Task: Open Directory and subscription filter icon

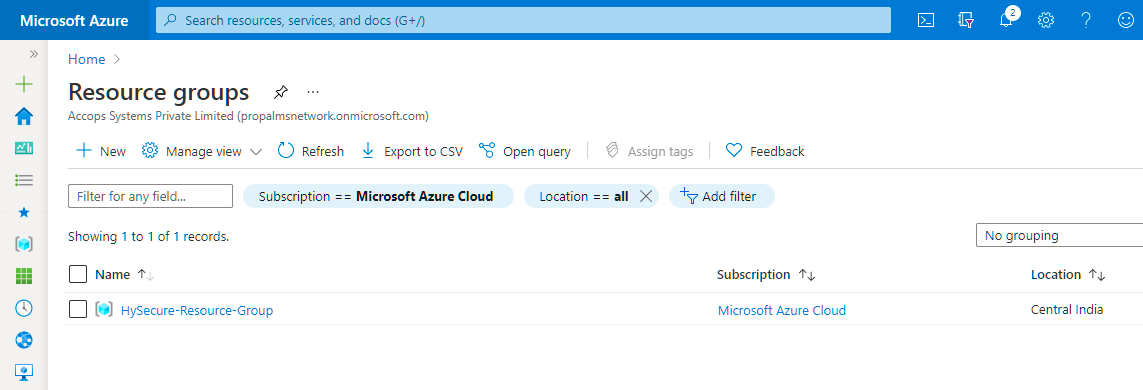Action: (x=966, y=20)
